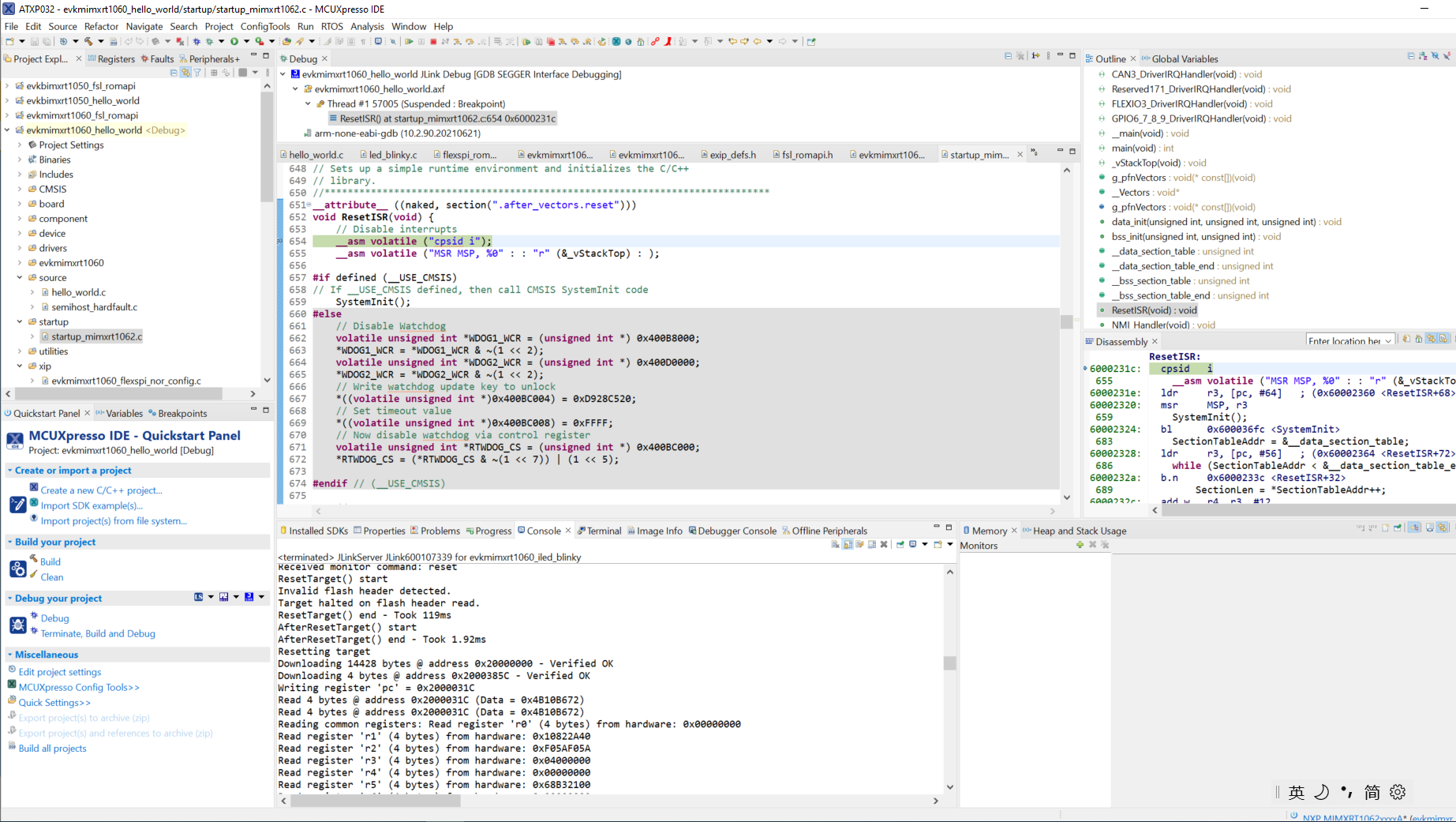1456x822 pixels.
Task: Expand the drivers folder
Action: click(20, 248)
